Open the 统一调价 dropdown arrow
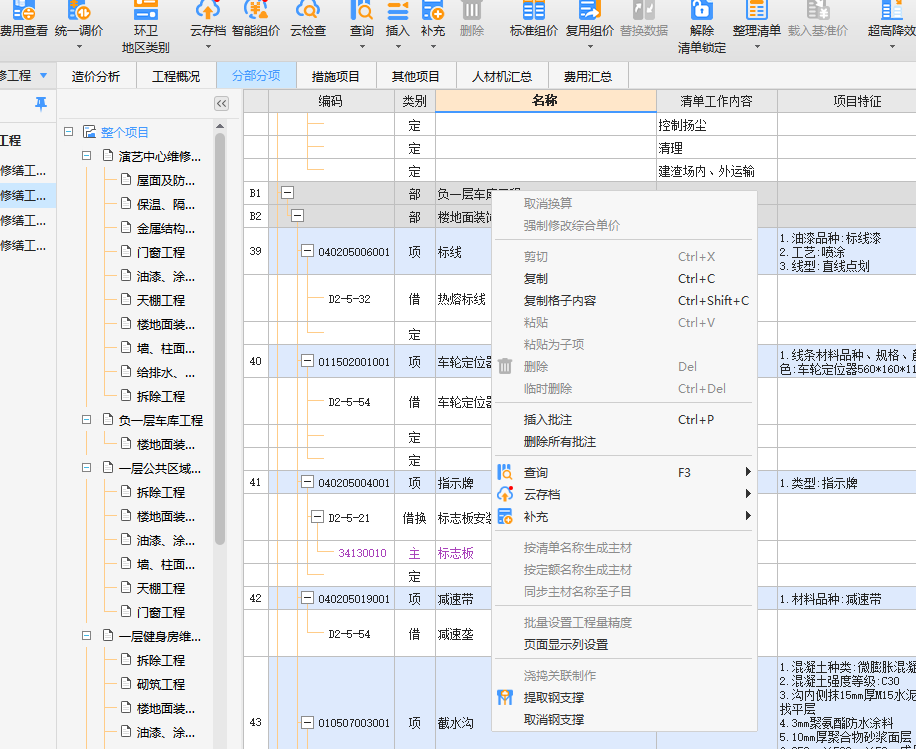This screenshot has width=916, height=749. tap(79, 47)
